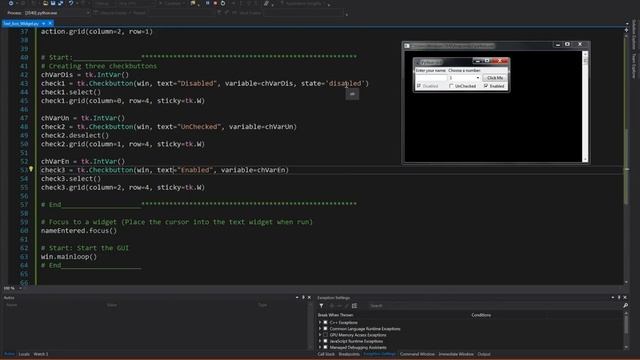This screenshot has height=360, width=640.
Task: Click the Save icon in the toolbar
Action: tap(53, 3)
